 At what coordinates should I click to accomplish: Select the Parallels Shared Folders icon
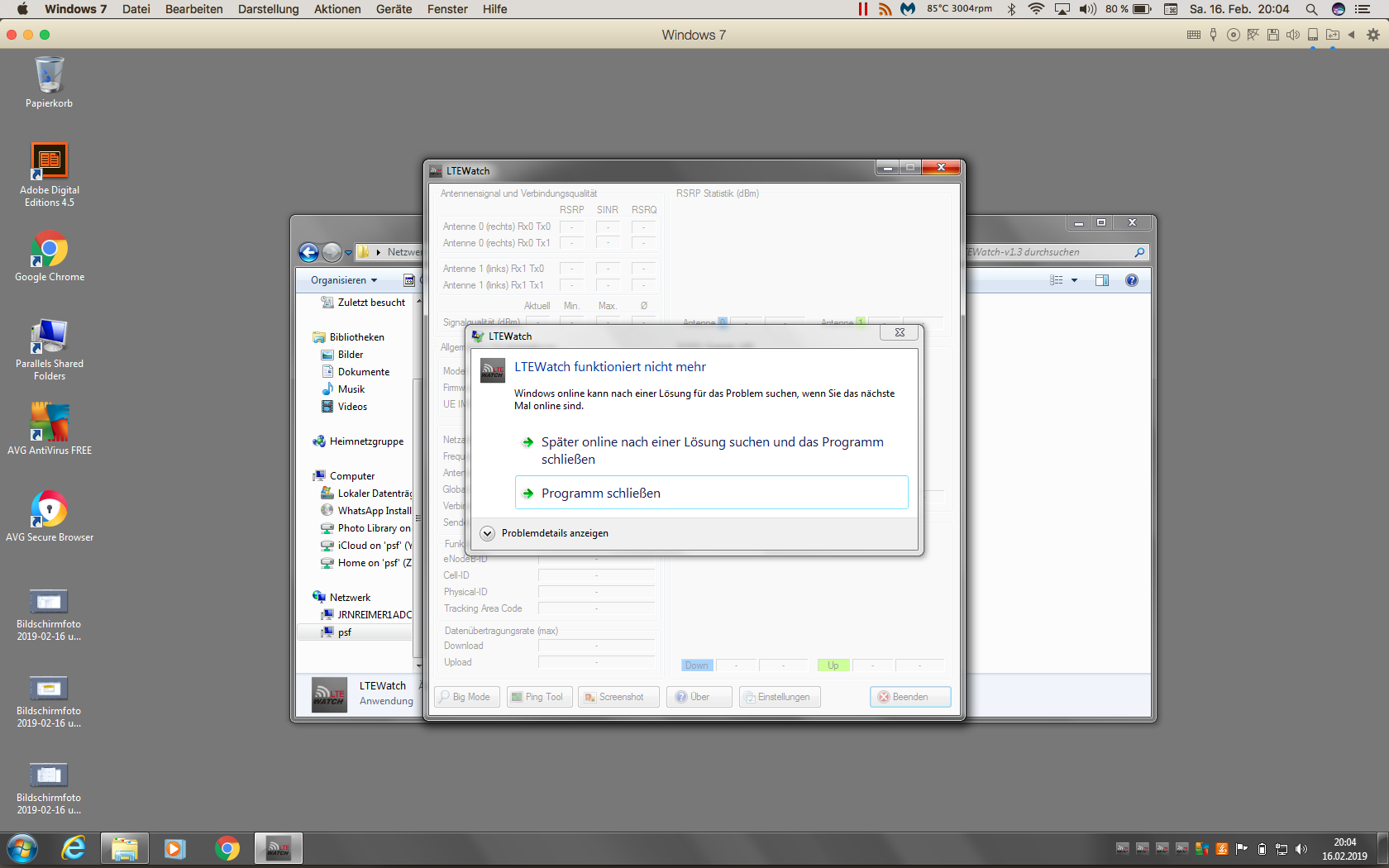pyautogui.click(x=49, y=350)
